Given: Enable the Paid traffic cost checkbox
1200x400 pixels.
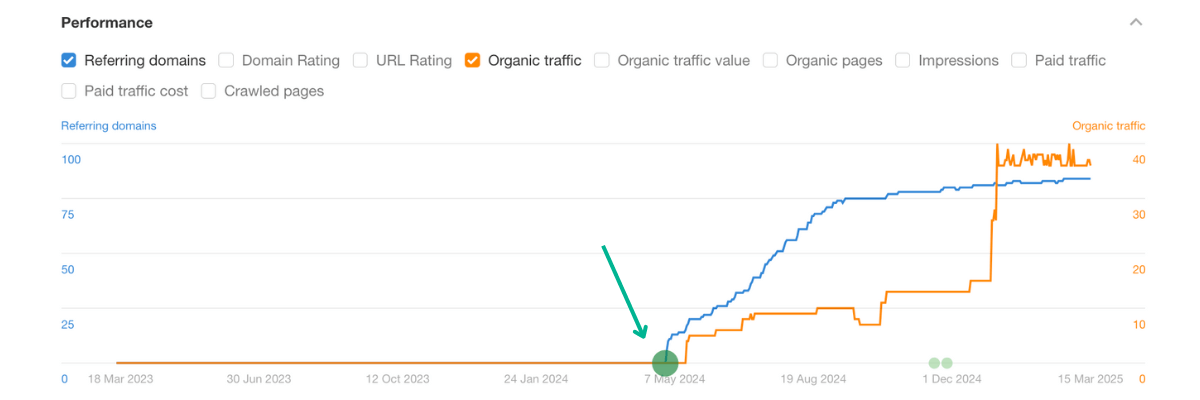Looking at the screenshot, I should (69, 91).
